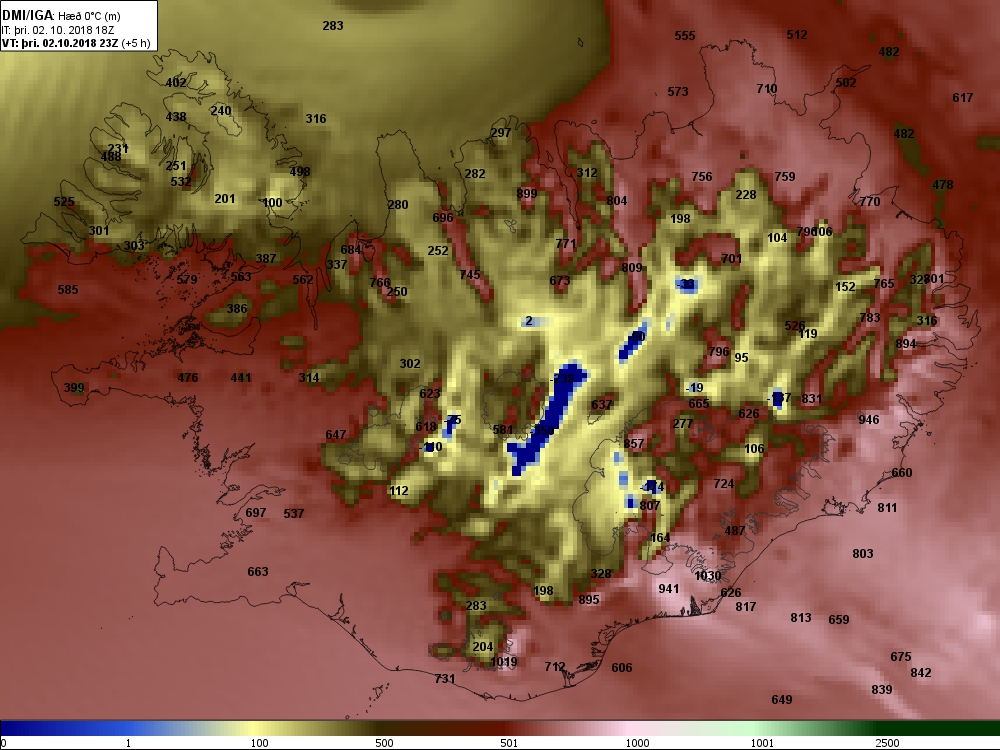This screenshot has height=750, width=1000.
Task: Click map value '555'
Action: 685,36
